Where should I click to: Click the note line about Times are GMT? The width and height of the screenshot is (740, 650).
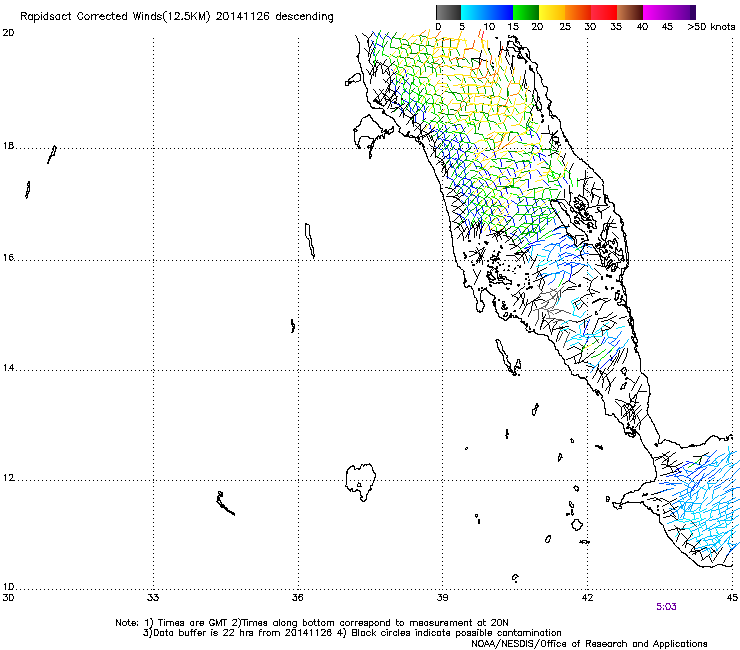pyautogui.click(x=312, y=623)
